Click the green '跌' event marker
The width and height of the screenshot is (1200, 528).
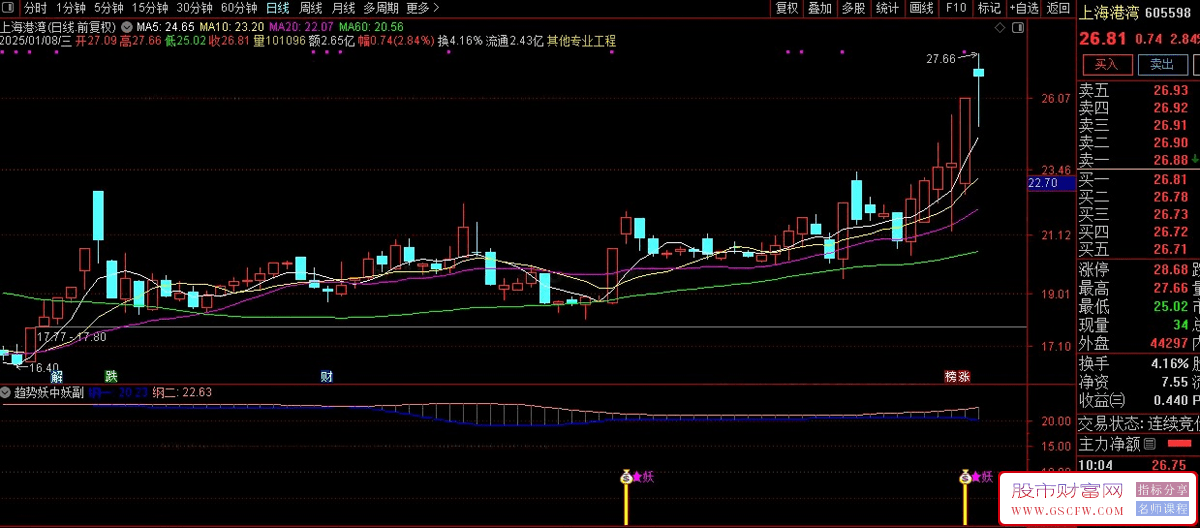(110, 376)
